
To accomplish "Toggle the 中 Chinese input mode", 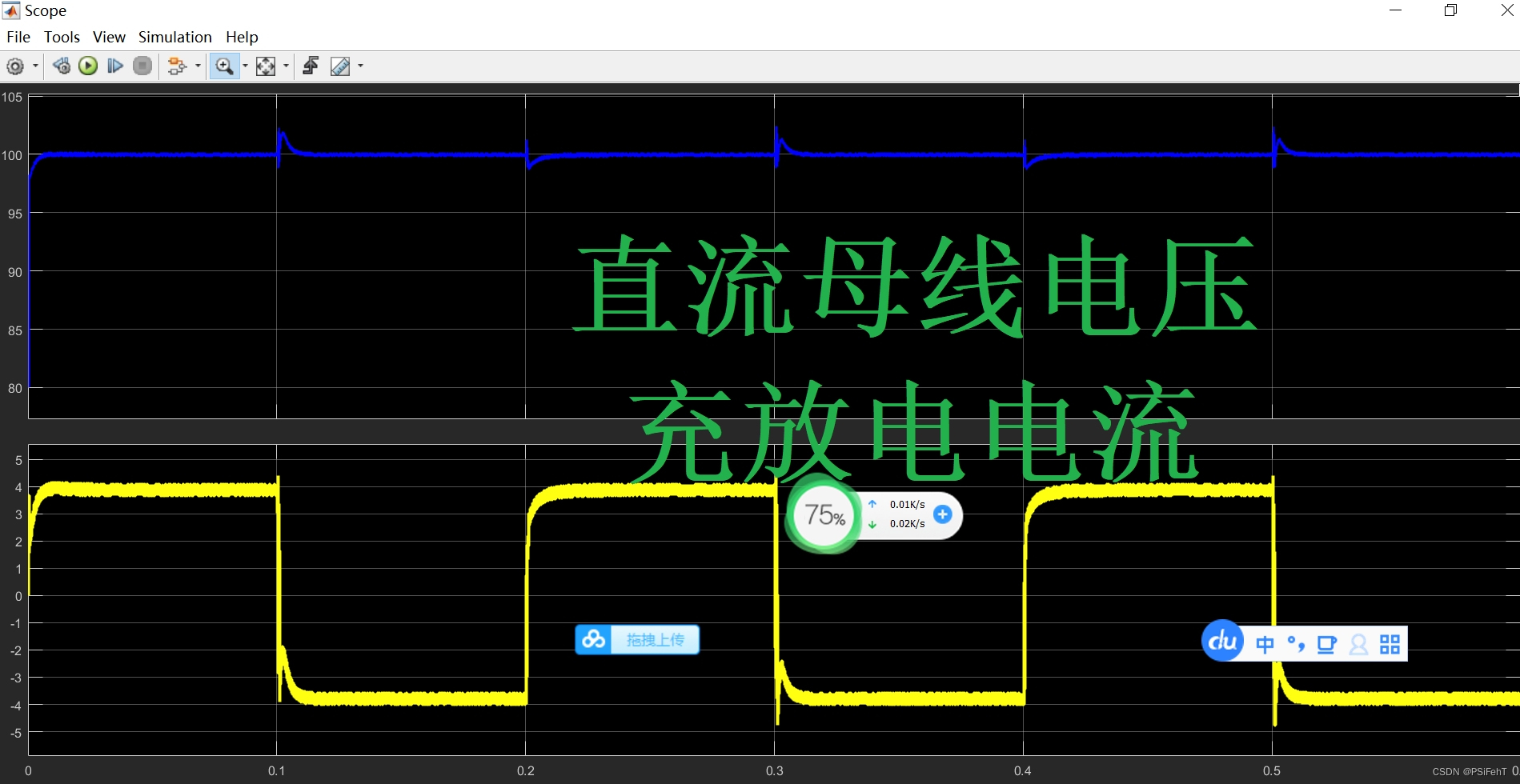I will (1265, 645).
